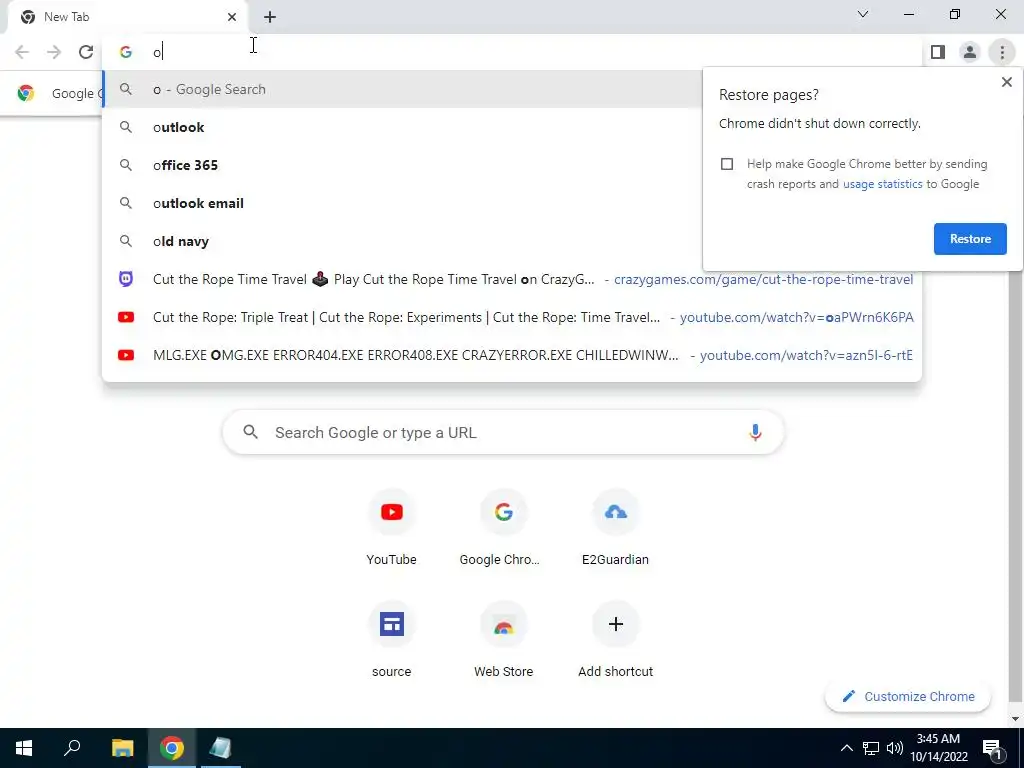1024x768 pixels.
Task: Click the notepad-like taskbar app icon
Action: coord(220,748)
